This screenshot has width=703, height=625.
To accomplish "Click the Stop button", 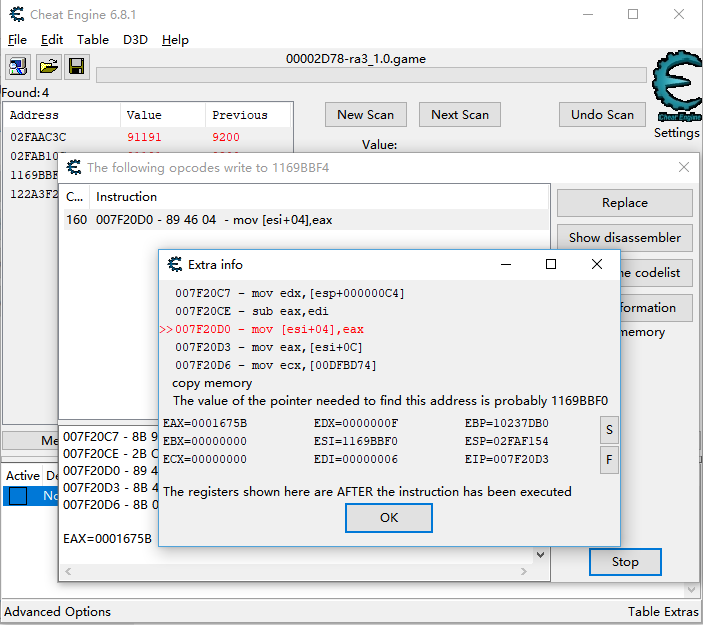I will tap(625, 562).
